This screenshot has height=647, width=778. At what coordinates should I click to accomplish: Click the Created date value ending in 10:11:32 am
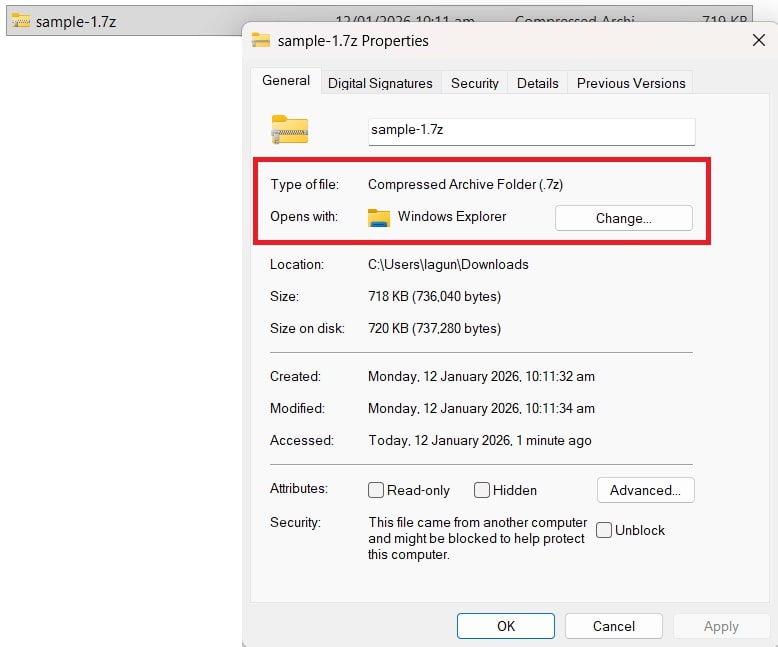point(481,377)
